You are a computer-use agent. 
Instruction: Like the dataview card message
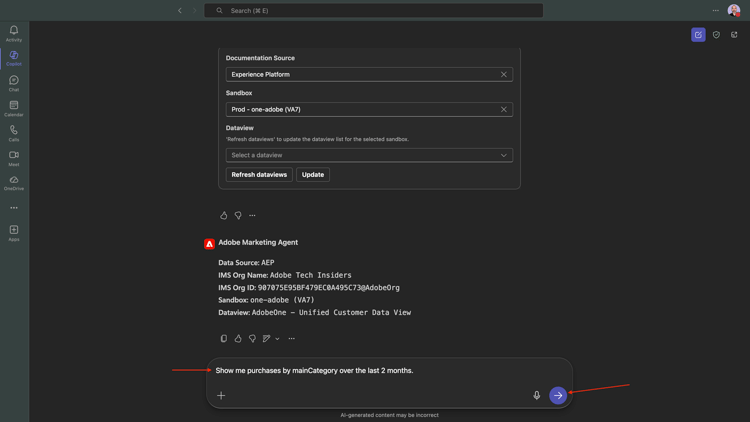[x=223, y=215]
